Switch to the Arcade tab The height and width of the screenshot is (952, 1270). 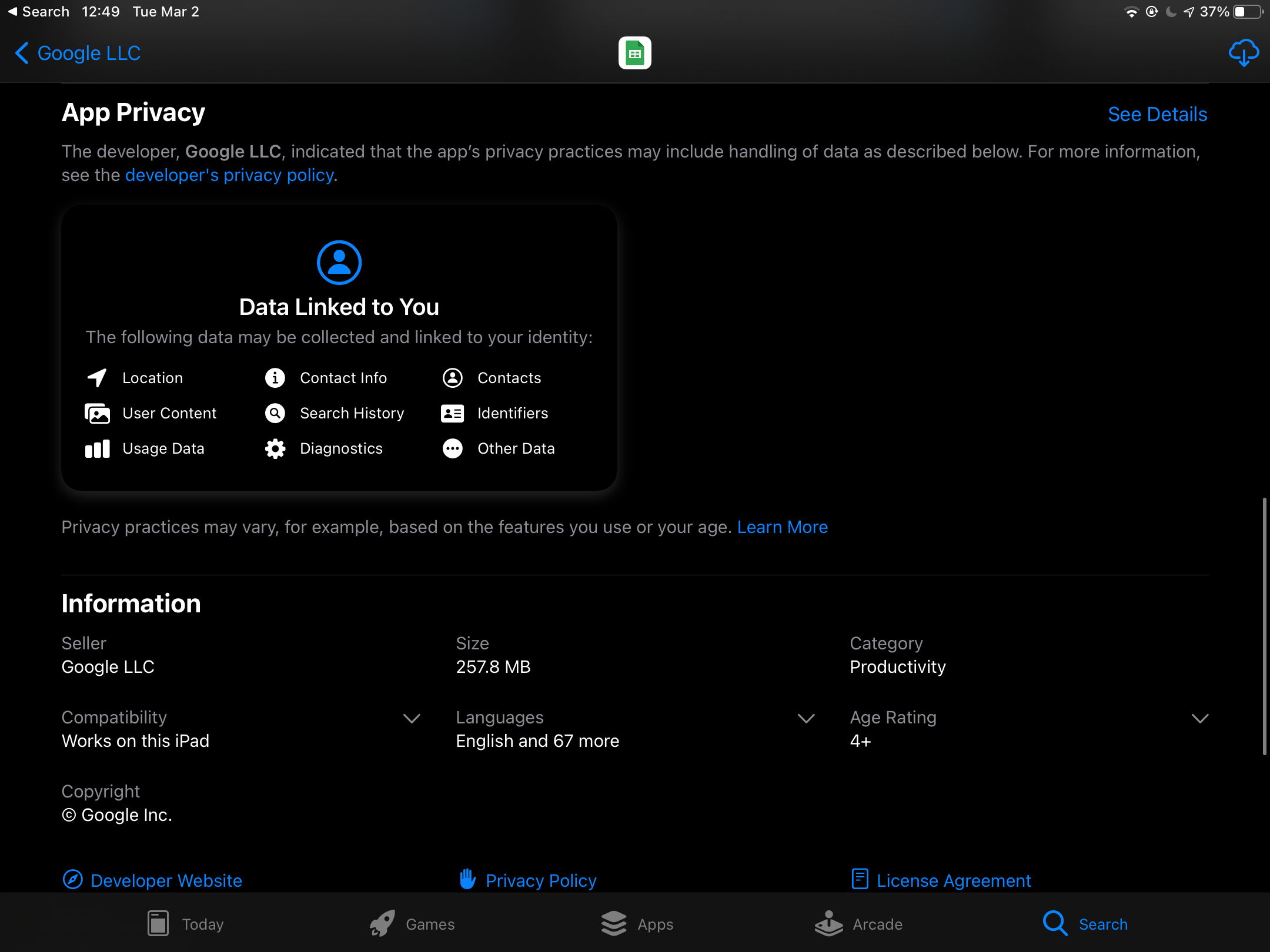point(858,924)
